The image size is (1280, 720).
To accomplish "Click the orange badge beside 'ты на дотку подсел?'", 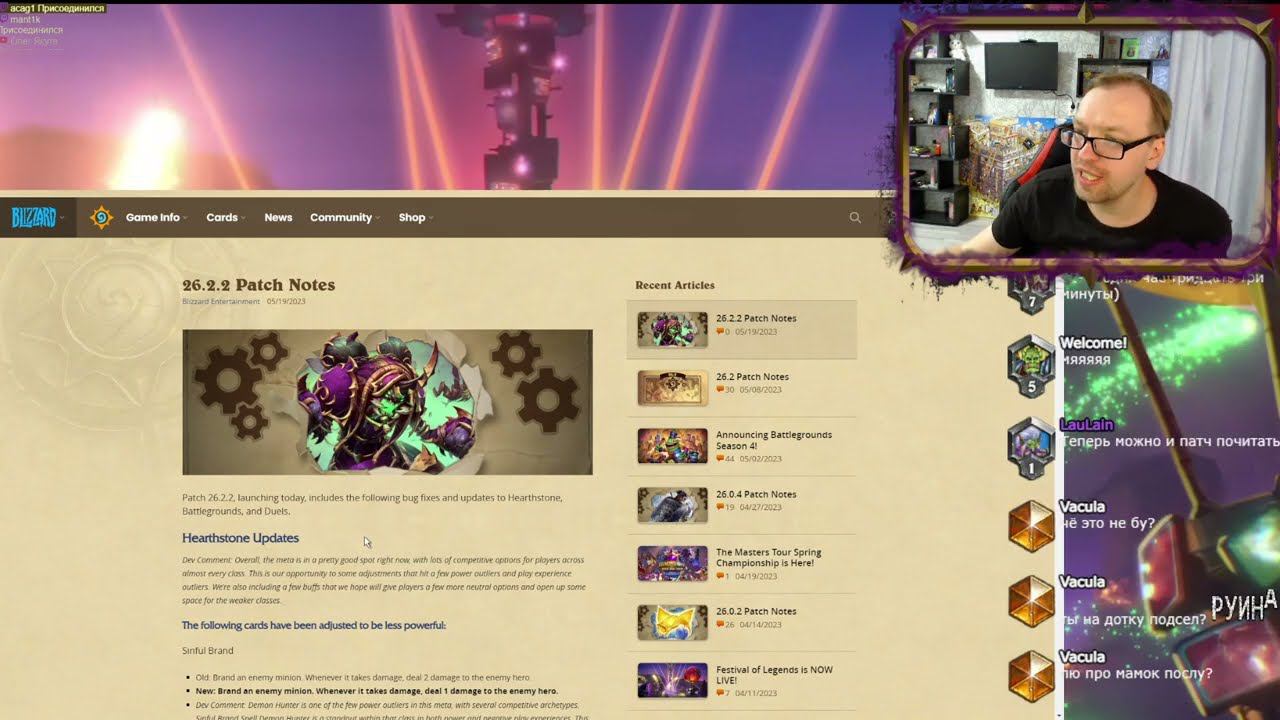I will point(1031,601).
